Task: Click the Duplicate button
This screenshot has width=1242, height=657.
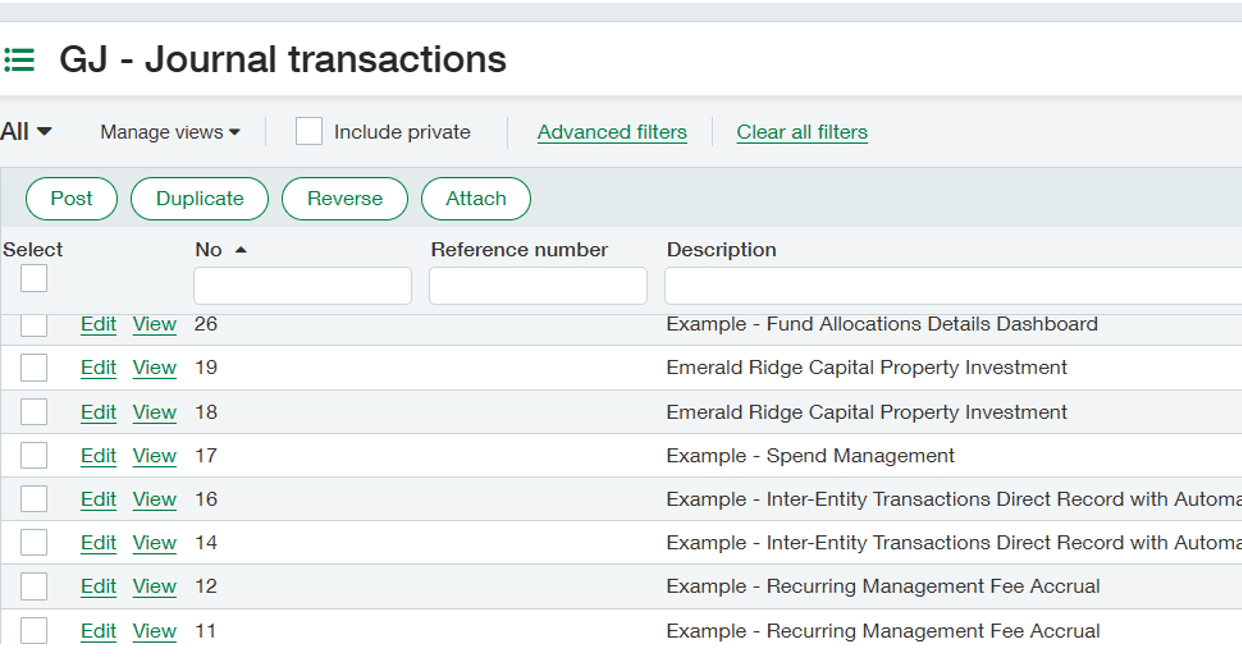Action: pyautogui.click(x=200, y=199)
